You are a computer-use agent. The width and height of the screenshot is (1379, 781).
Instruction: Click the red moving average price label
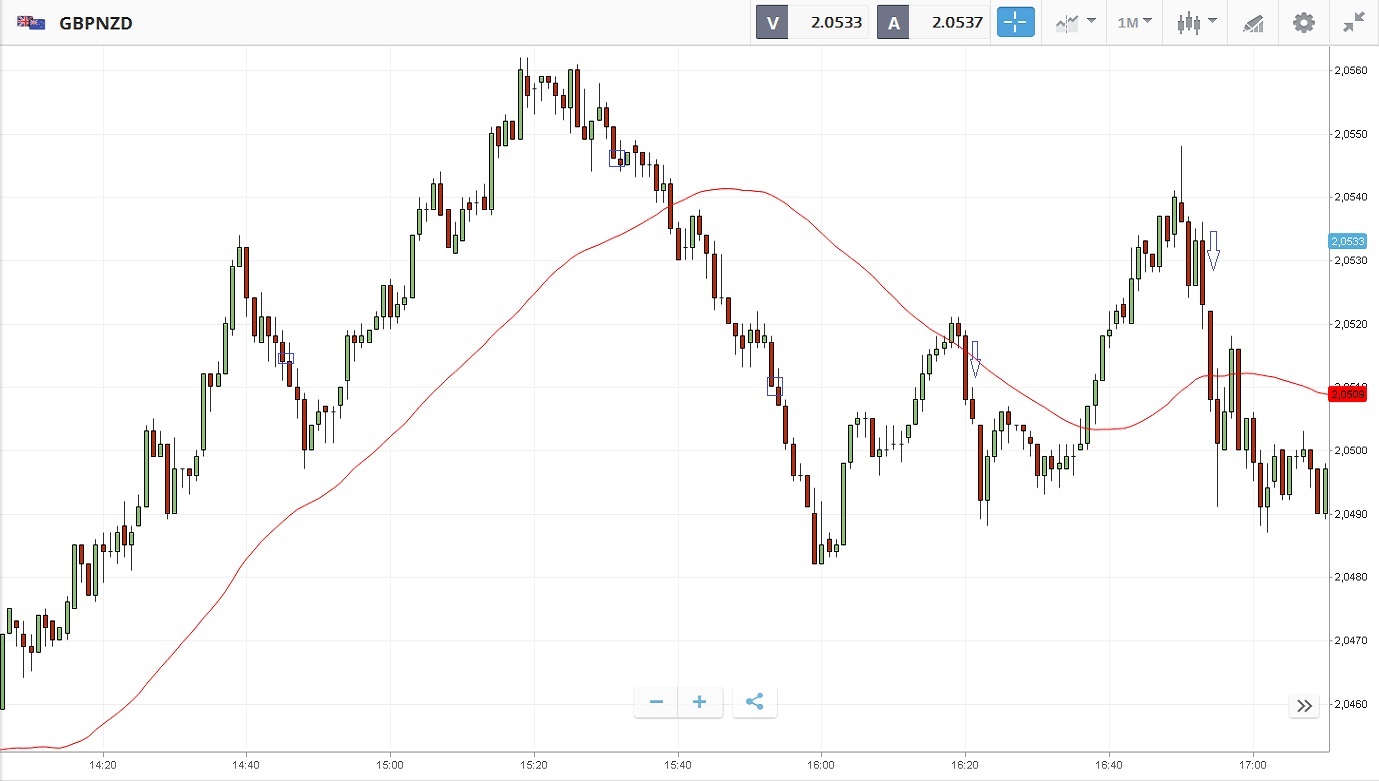click(x=1347, y=394)
